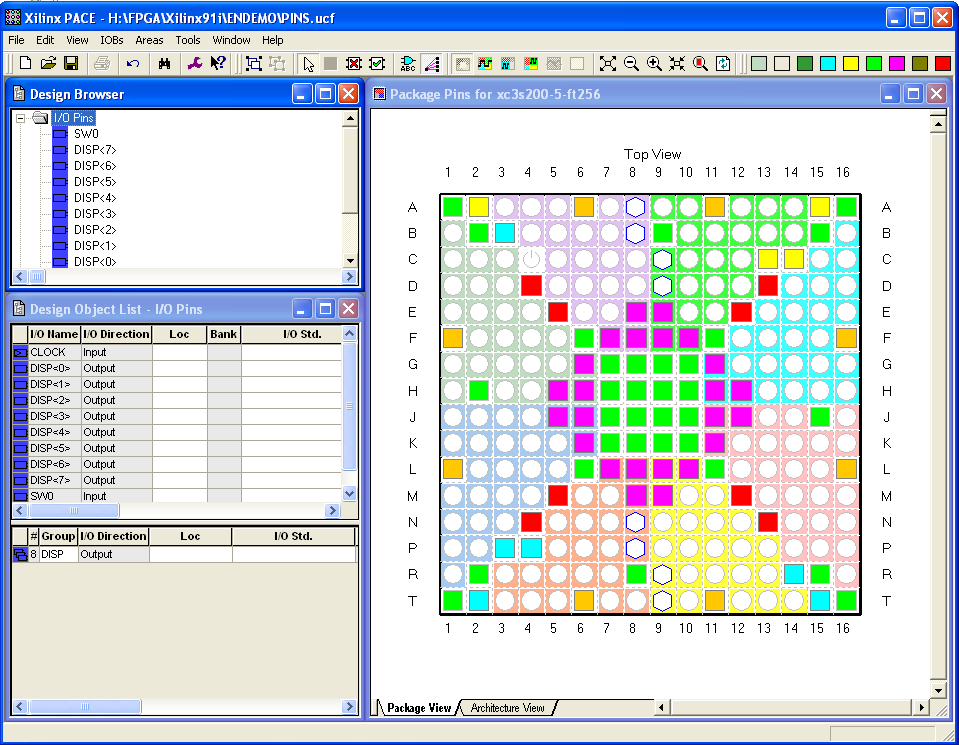Click the Bank column header
Screen dimensions: 959x745
coord(223,334)
